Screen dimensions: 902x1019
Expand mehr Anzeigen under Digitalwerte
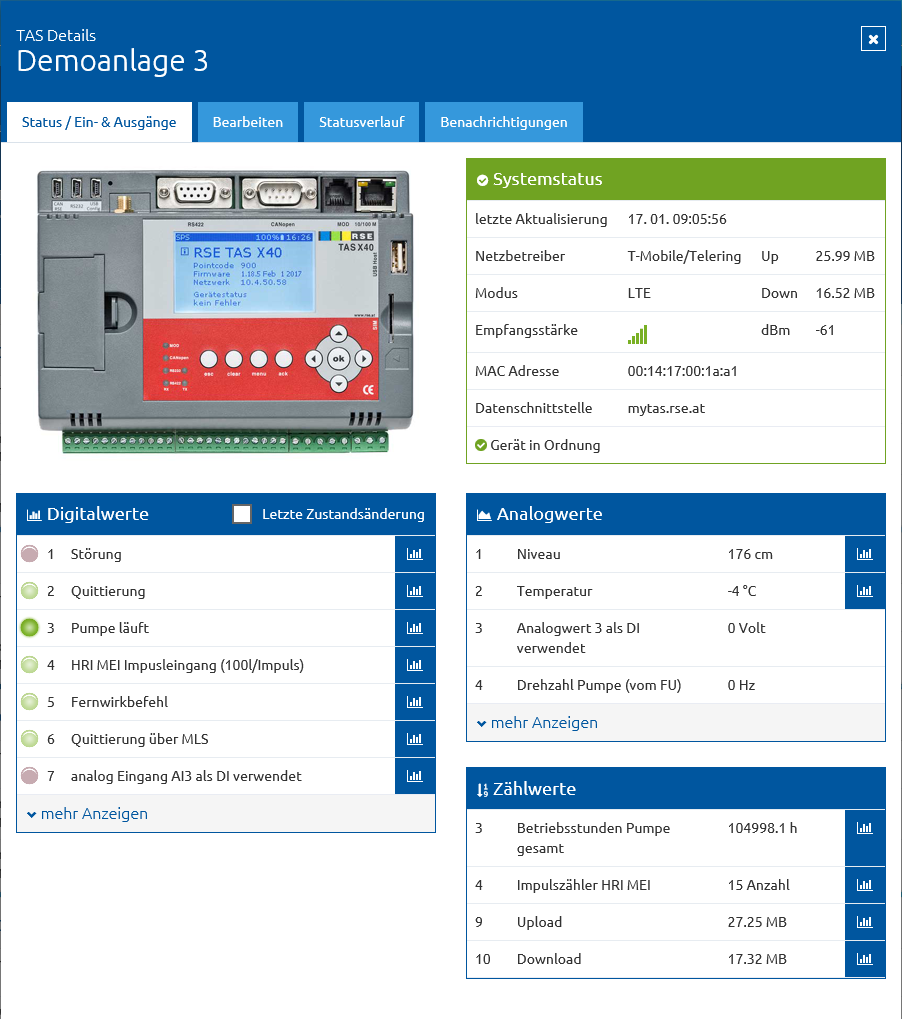87,814
